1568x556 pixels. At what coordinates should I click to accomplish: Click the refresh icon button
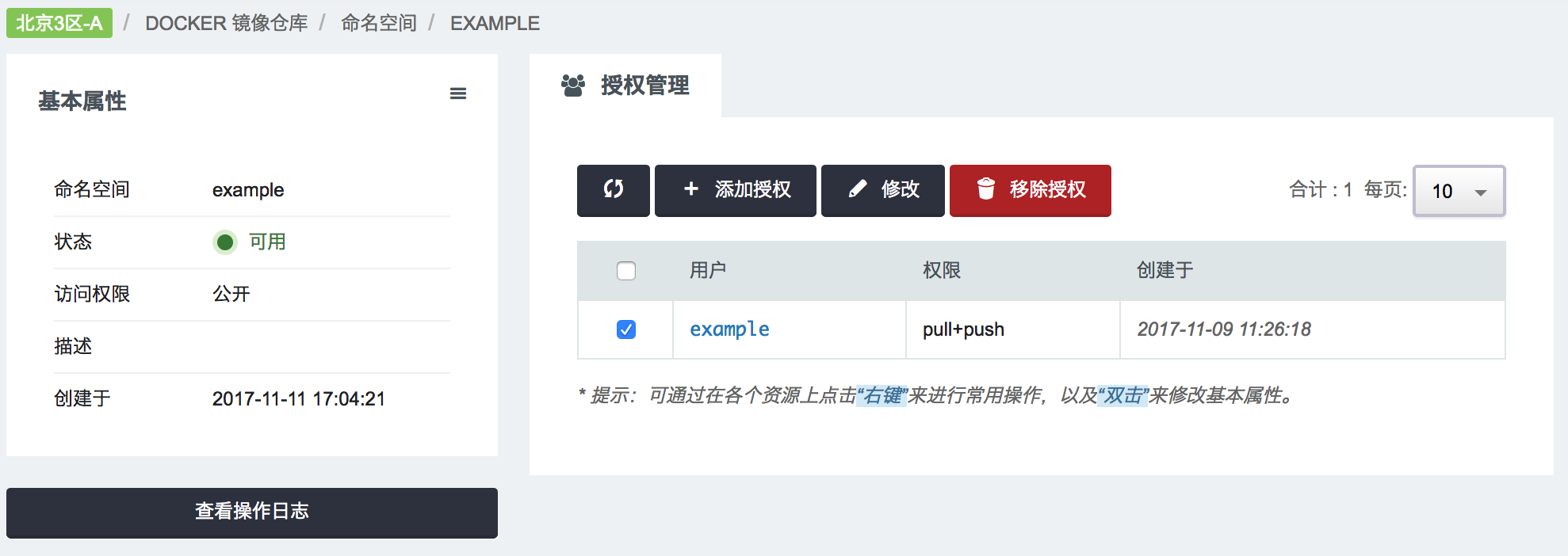613,190
